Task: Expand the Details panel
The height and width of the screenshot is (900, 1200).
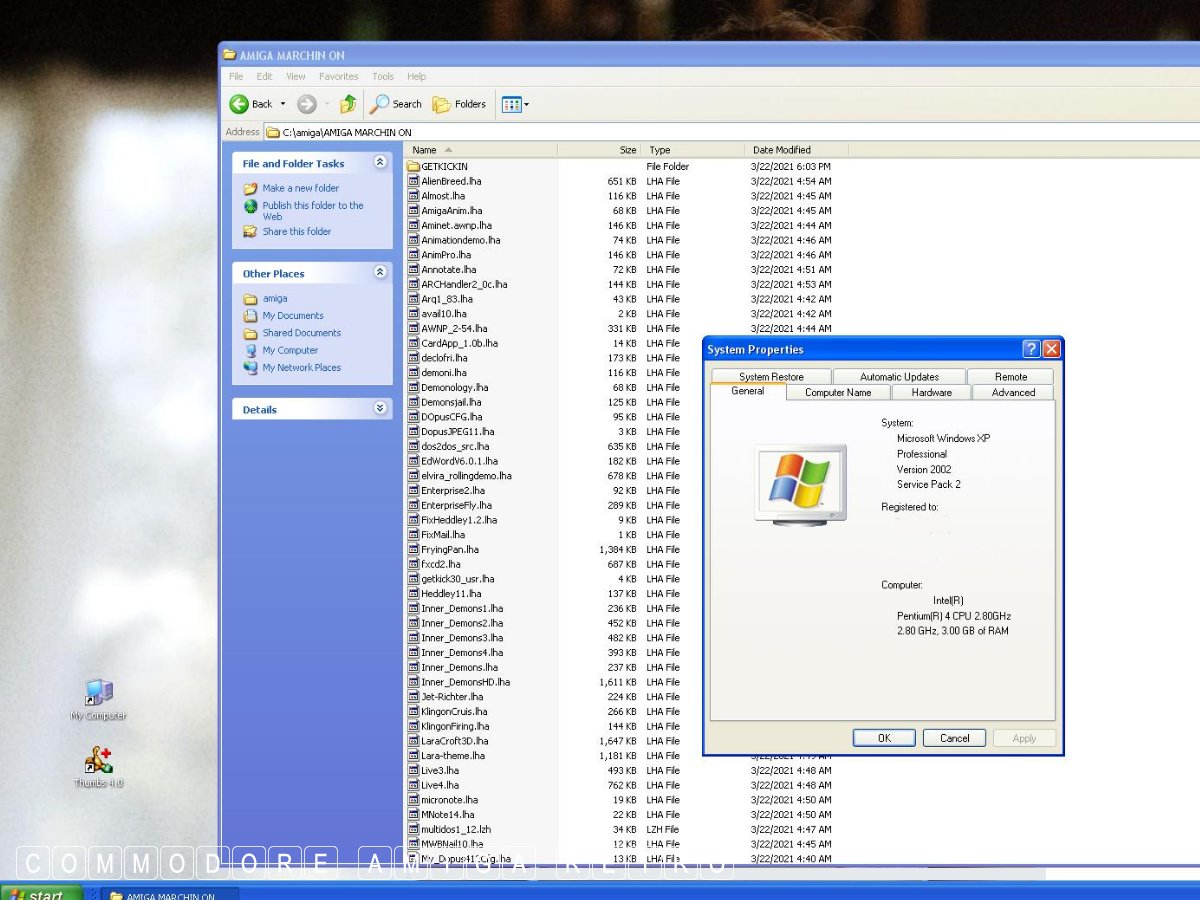Action: tap(380, 409)
